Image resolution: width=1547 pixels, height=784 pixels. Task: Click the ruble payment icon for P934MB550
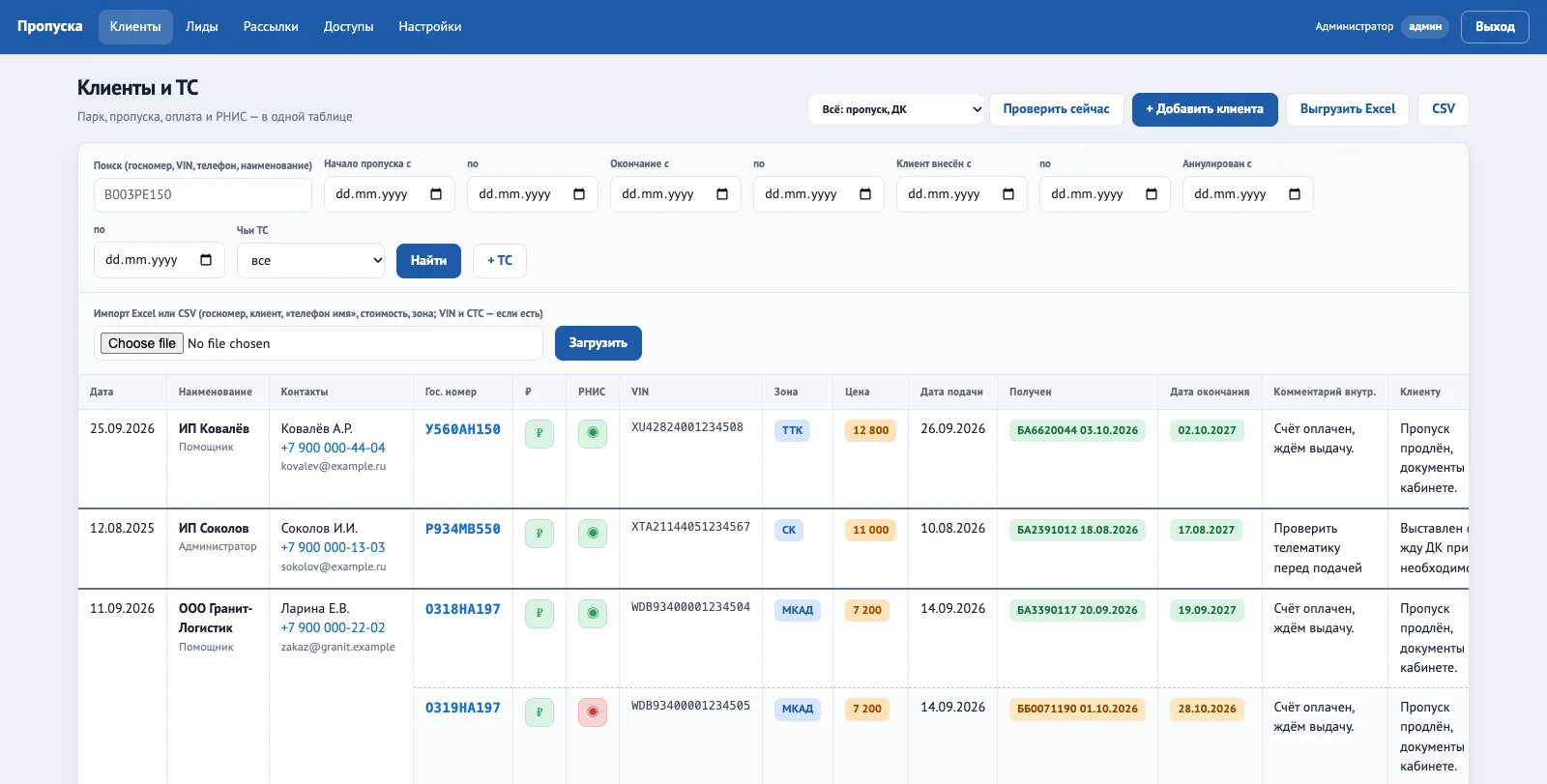(x=540, y=533)
